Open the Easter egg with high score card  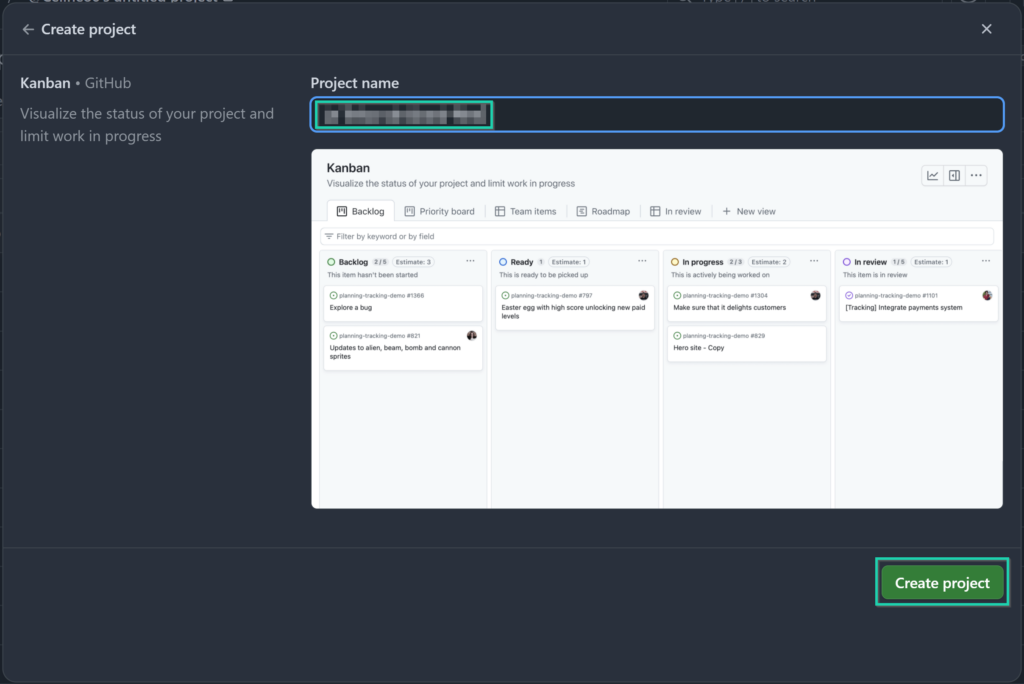(x=575, y=308)
